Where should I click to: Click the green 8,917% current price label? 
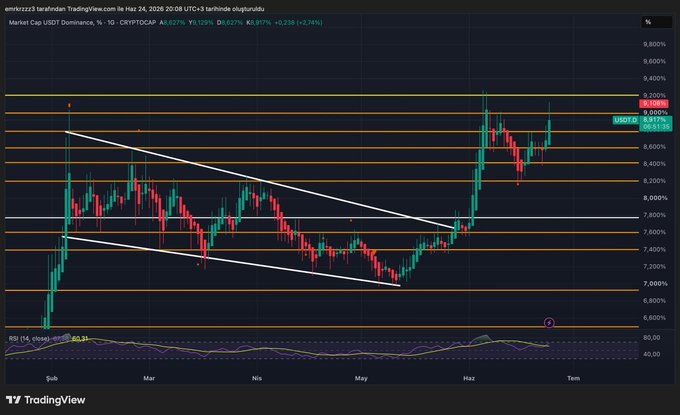tap(654, 120)
